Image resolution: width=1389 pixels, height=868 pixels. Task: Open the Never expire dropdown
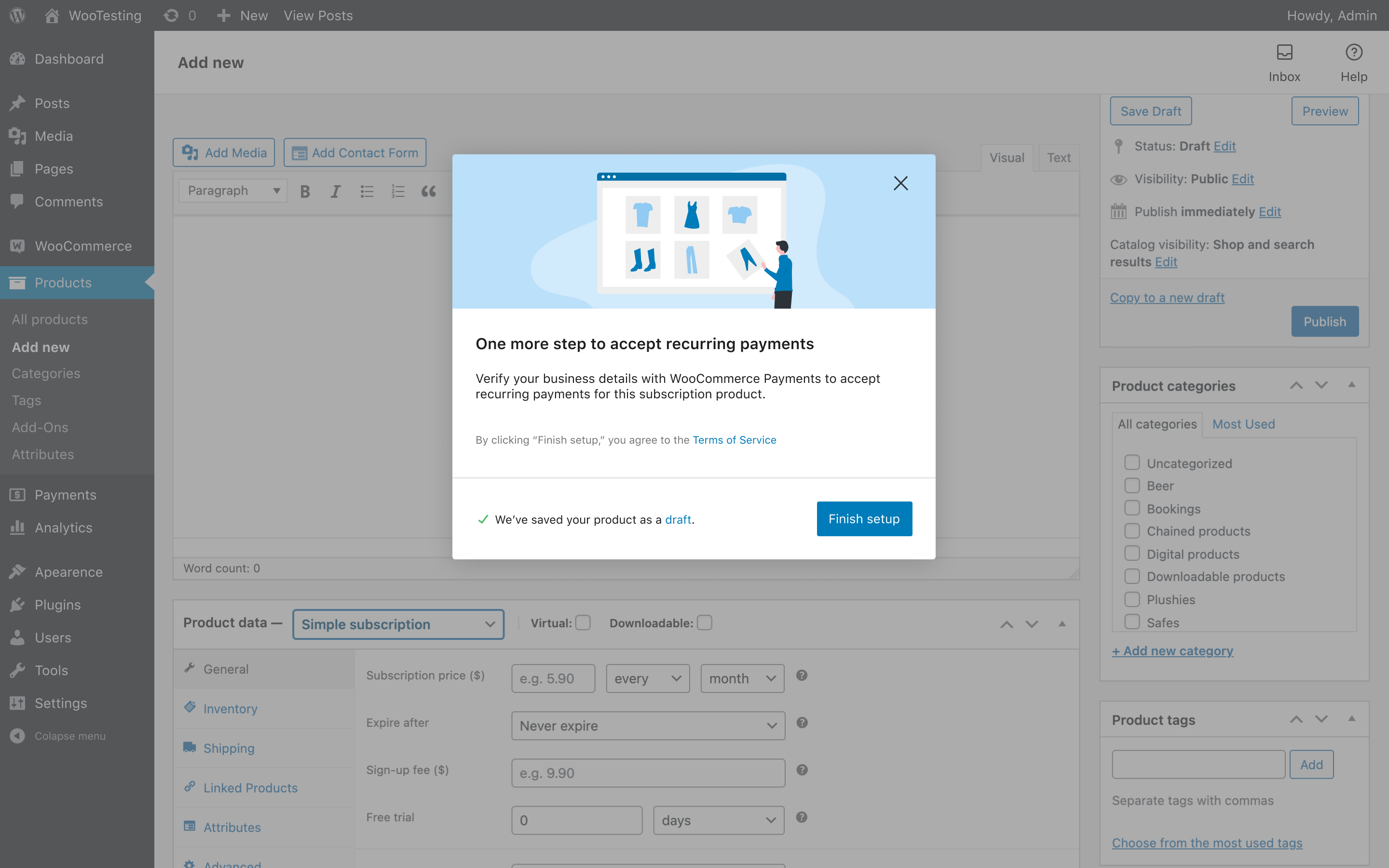(x=647, y=726)
